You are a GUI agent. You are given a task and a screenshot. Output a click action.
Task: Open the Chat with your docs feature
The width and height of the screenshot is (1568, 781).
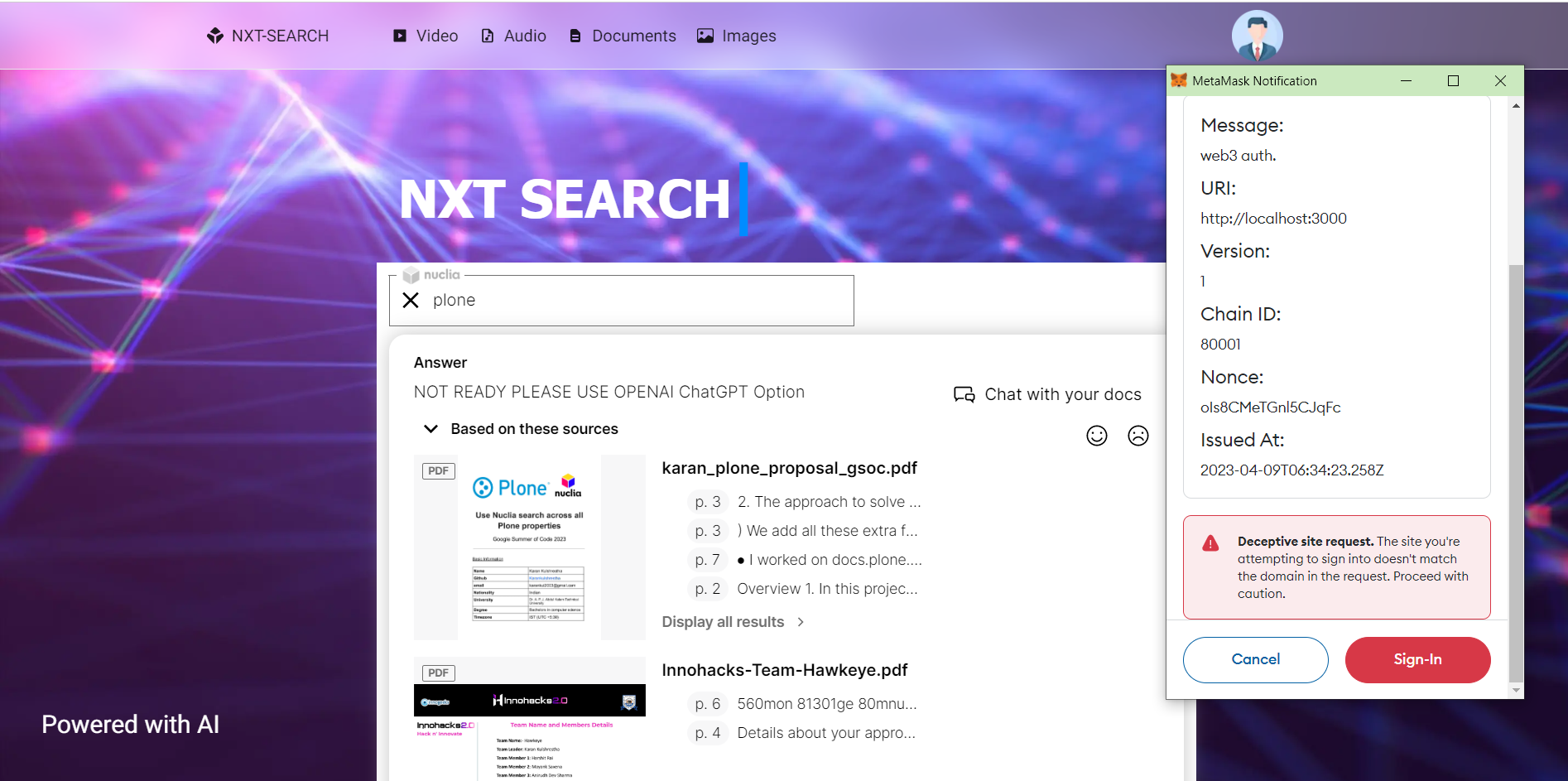[x=1046, y=394]
